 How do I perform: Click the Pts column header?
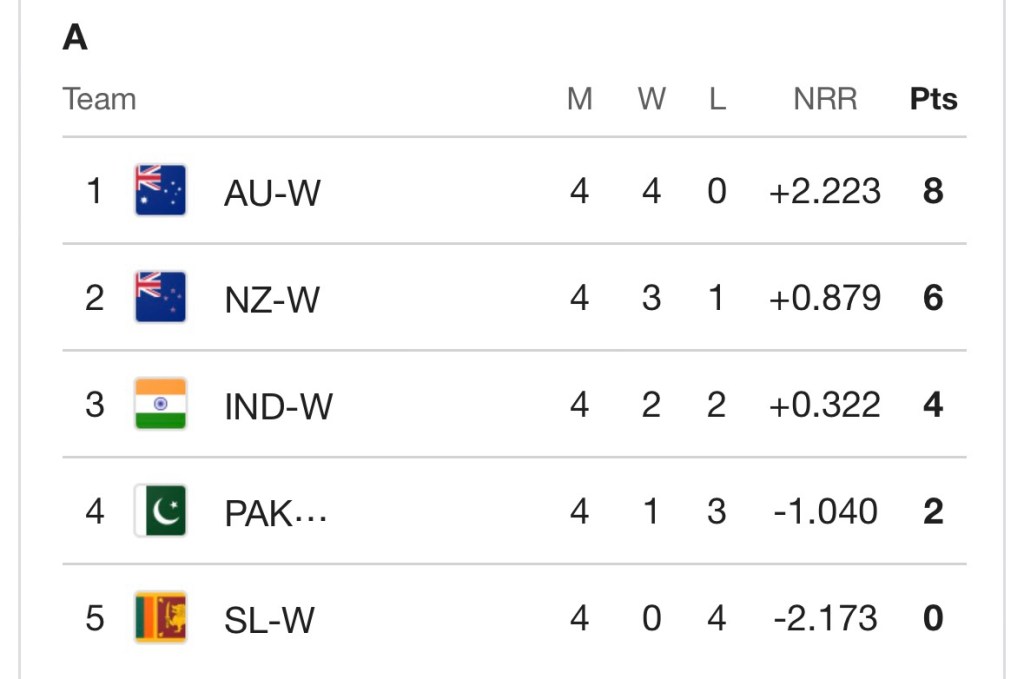pyautogui.click(x=933, y=100)
